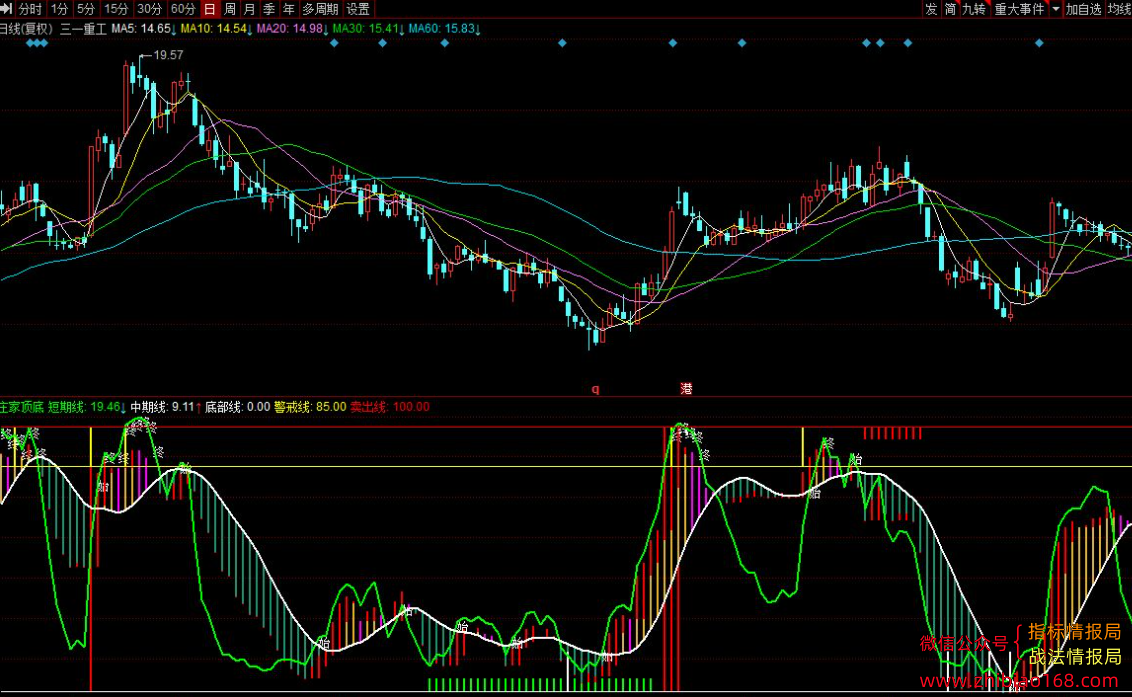The image size is (1132, 697).
Task: Click the 重大事件 major events button
Action: 1019,9
